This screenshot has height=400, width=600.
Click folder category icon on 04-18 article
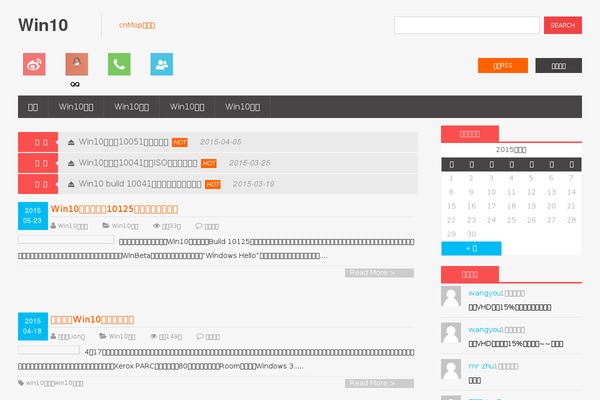pos(103,336)
